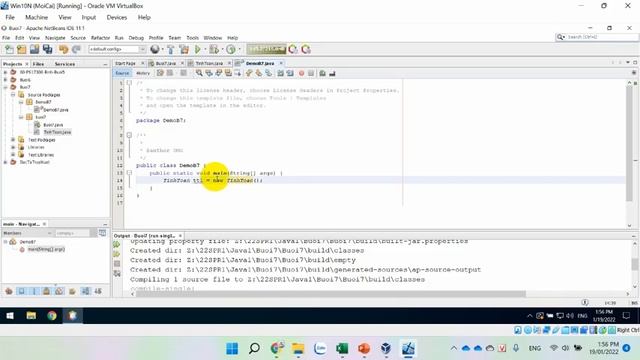Viewport: 640px width, 360px height.
Task: Select TinhToan.java in the project tree
Action: (57, 132)
